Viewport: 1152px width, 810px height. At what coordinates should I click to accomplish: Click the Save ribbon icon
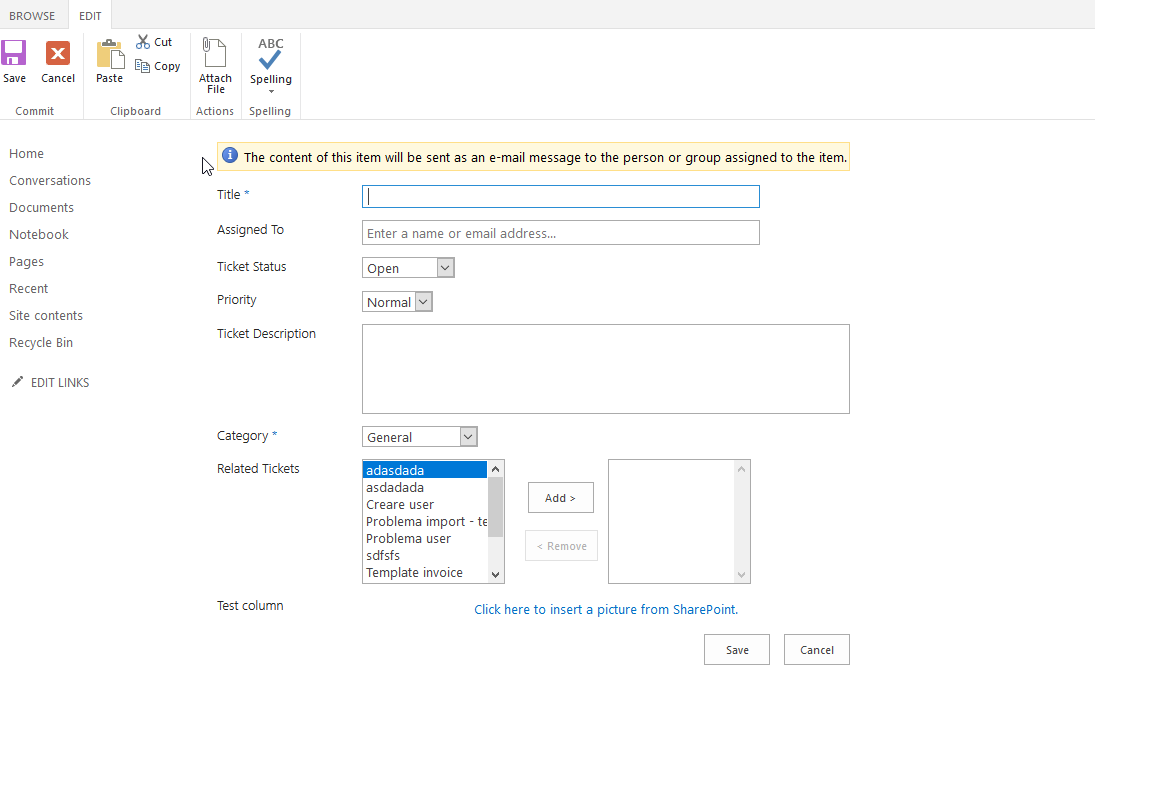(14, 54)
